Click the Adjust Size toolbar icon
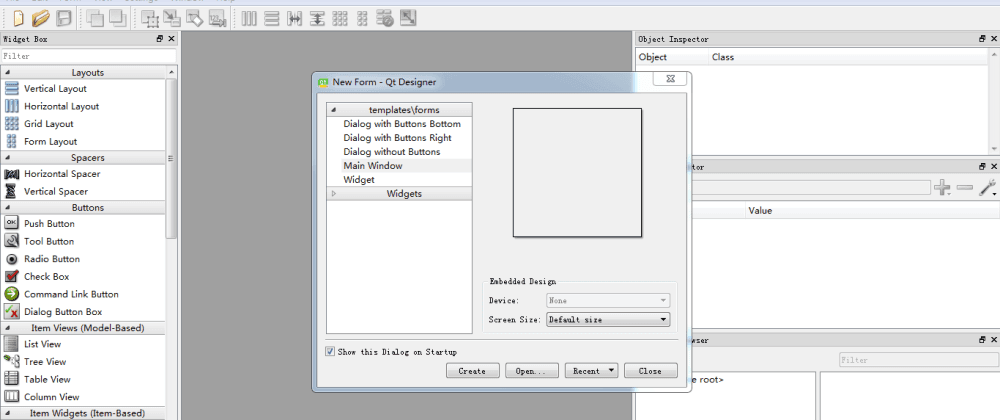The height and width of the screenshot is (420, 1000). tap(408, 18)
